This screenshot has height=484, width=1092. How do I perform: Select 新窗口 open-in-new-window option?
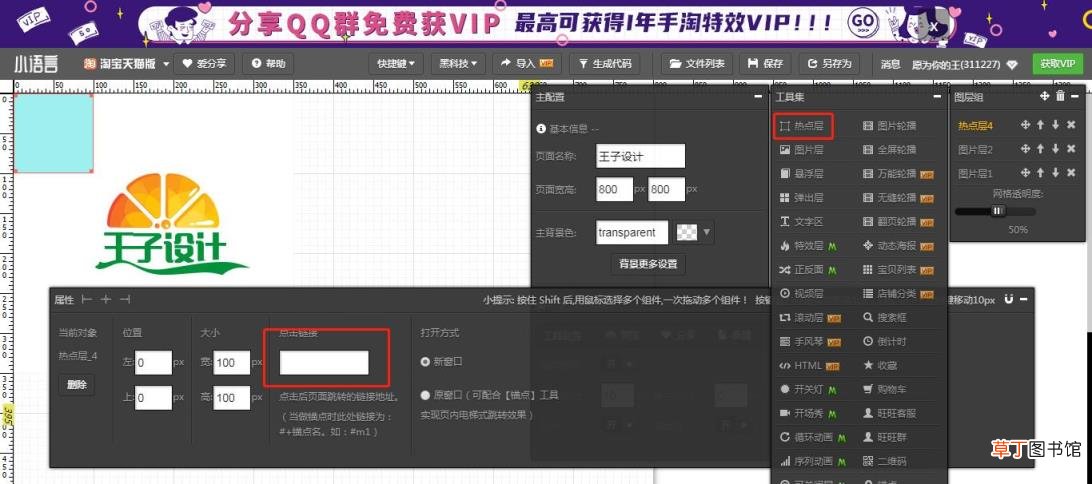point(442,362)
